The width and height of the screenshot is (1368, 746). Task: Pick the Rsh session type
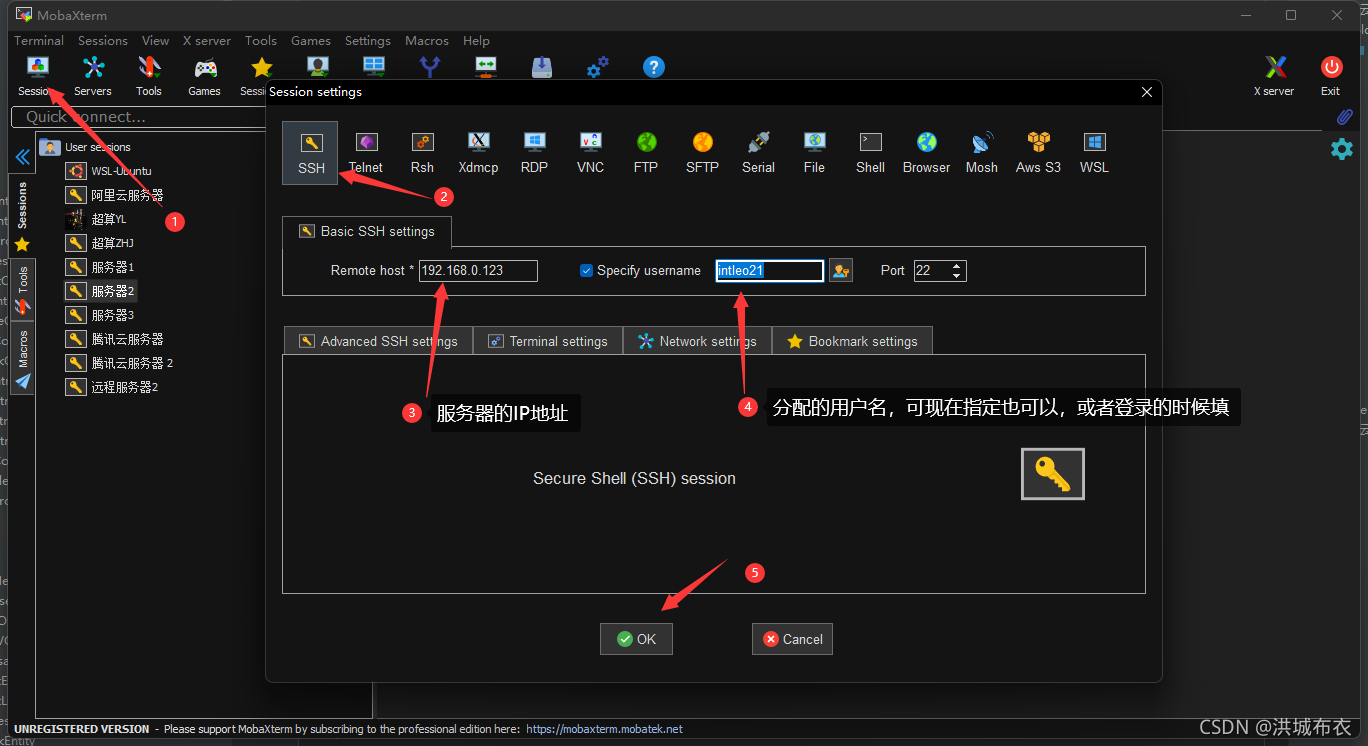pyautogui.click(x=422, y=153)
